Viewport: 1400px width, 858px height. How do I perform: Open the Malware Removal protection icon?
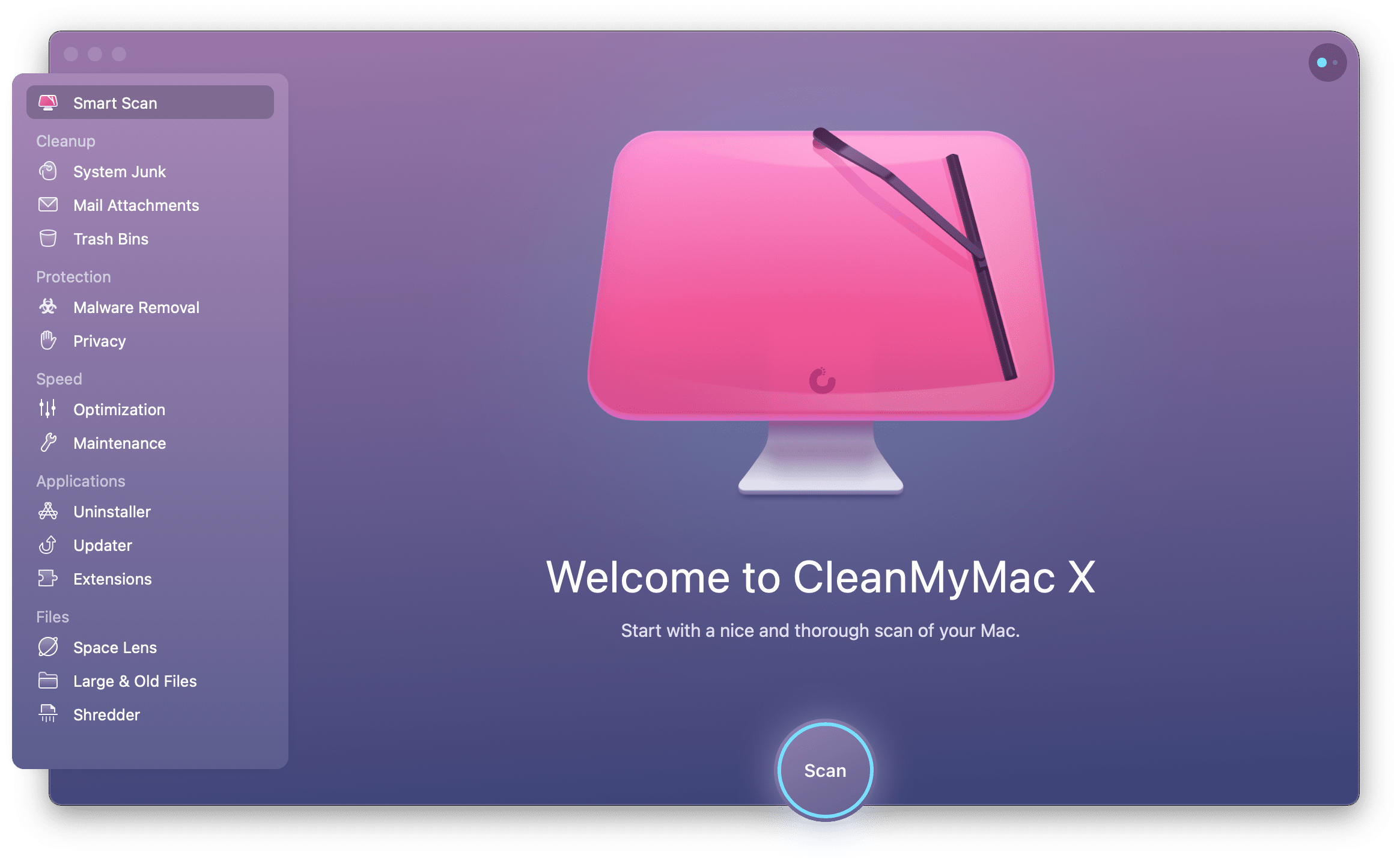[50, 307]
